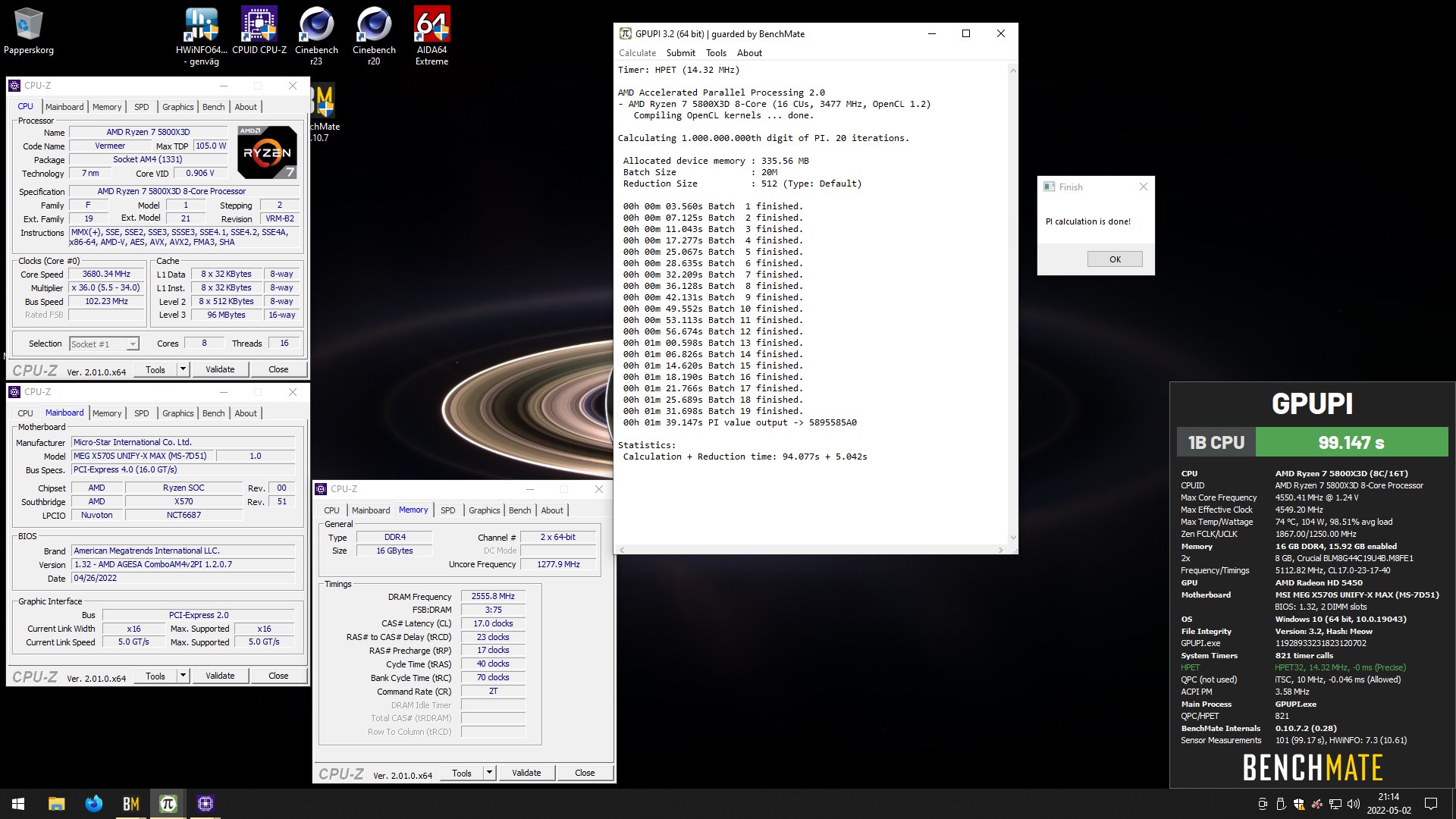
Task: Open the Action Center notification icon
Action: pos(1431,804)
